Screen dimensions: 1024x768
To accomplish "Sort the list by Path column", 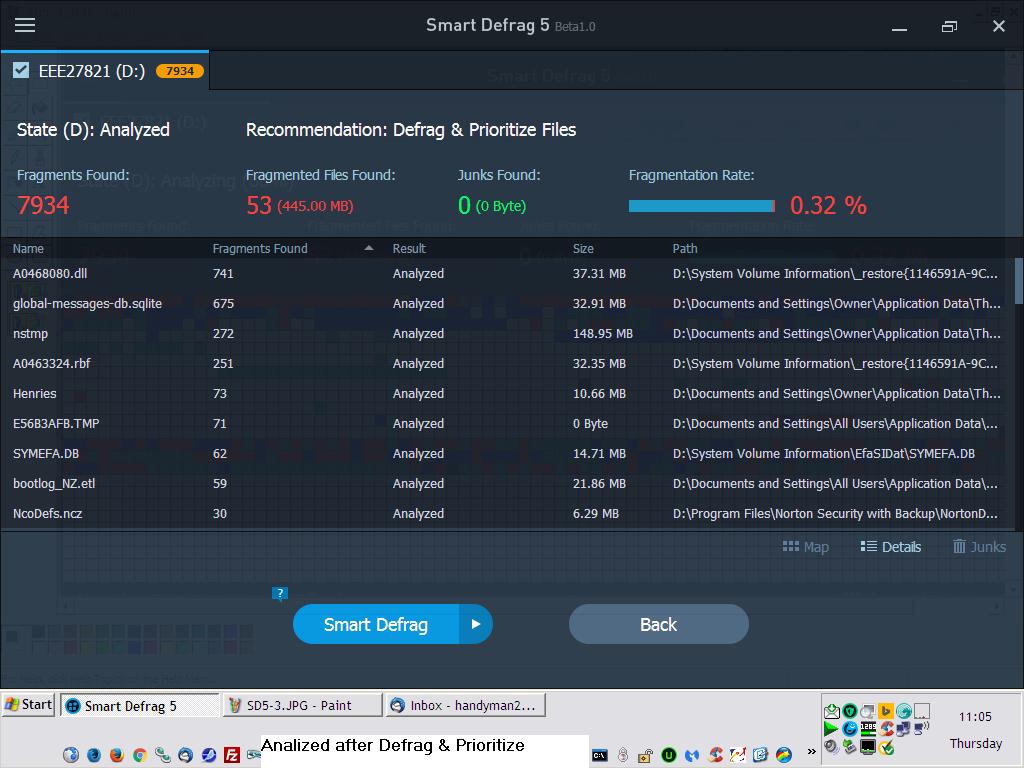I will [x=684, y=249].
